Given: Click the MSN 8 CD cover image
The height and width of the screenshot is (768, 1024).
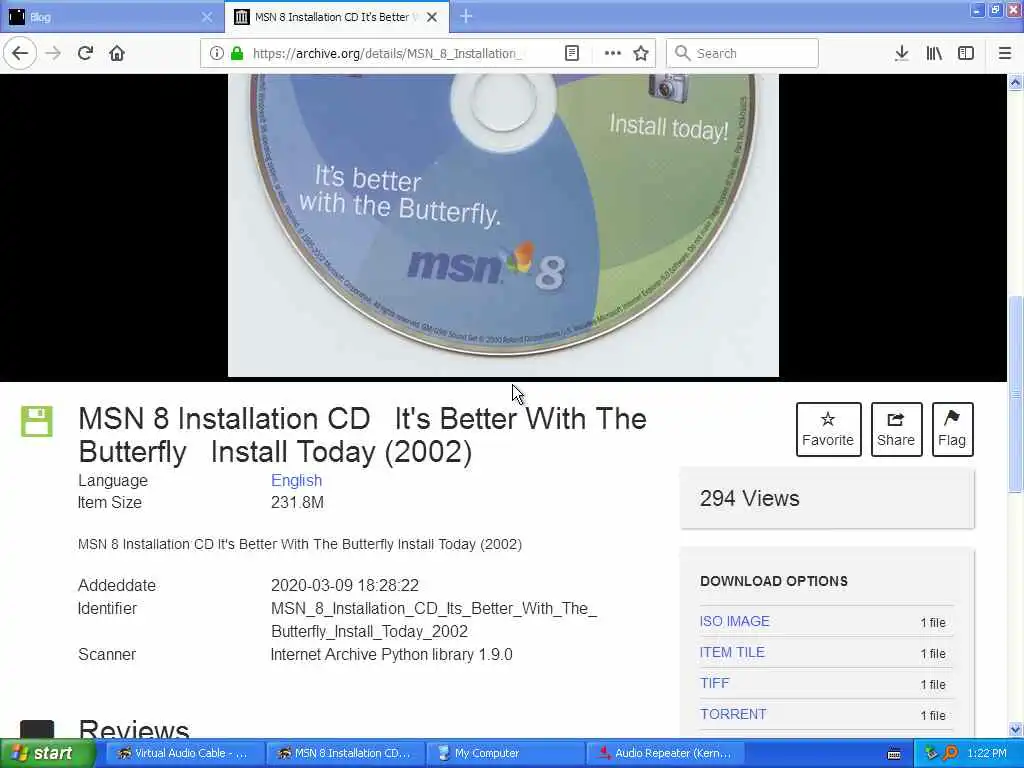Looking at the screenshot, I should (x=503, y=225).
